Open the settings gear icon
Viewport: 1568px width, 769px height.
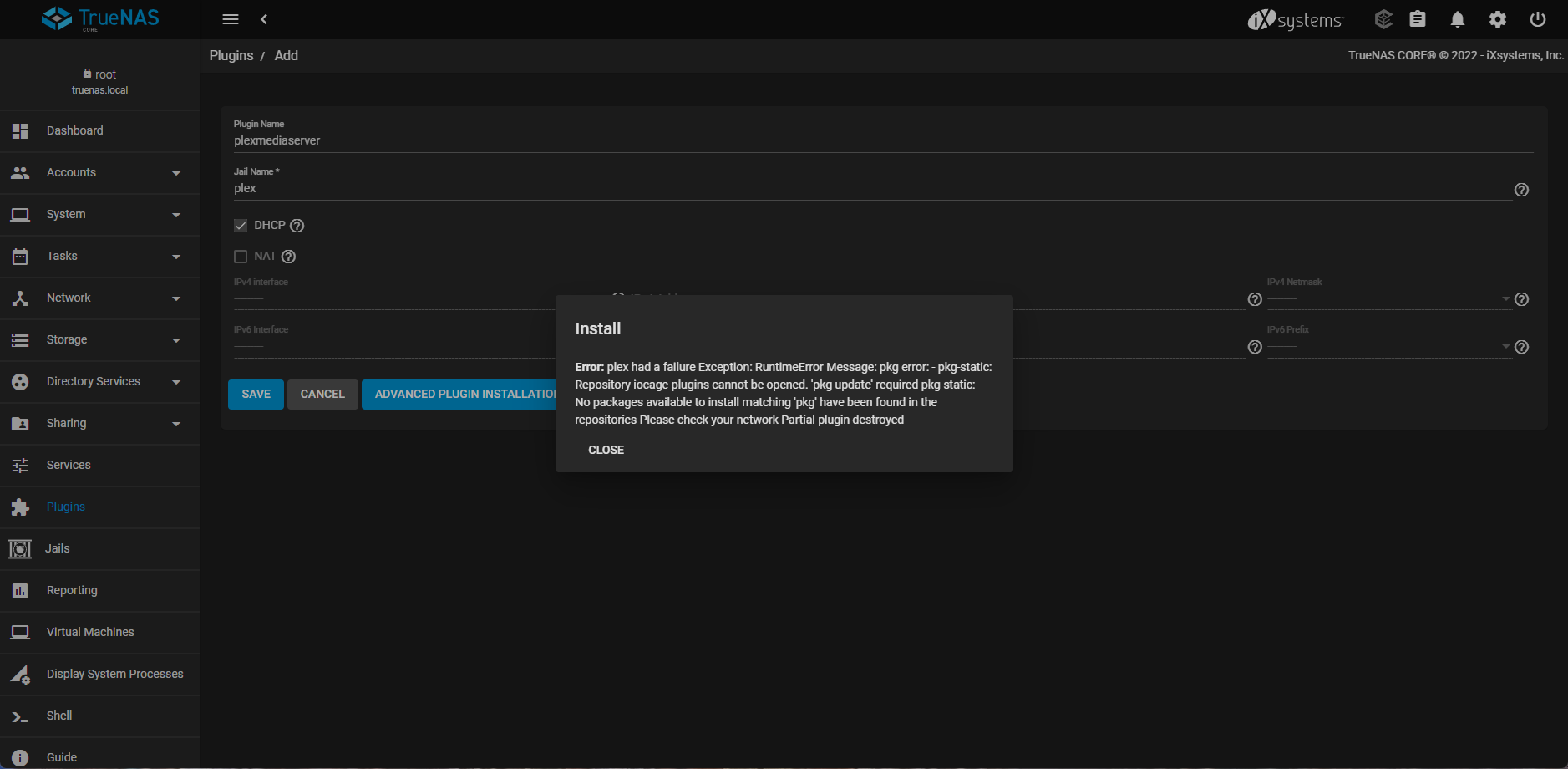pyautogui.click(x=1497, y=19)
